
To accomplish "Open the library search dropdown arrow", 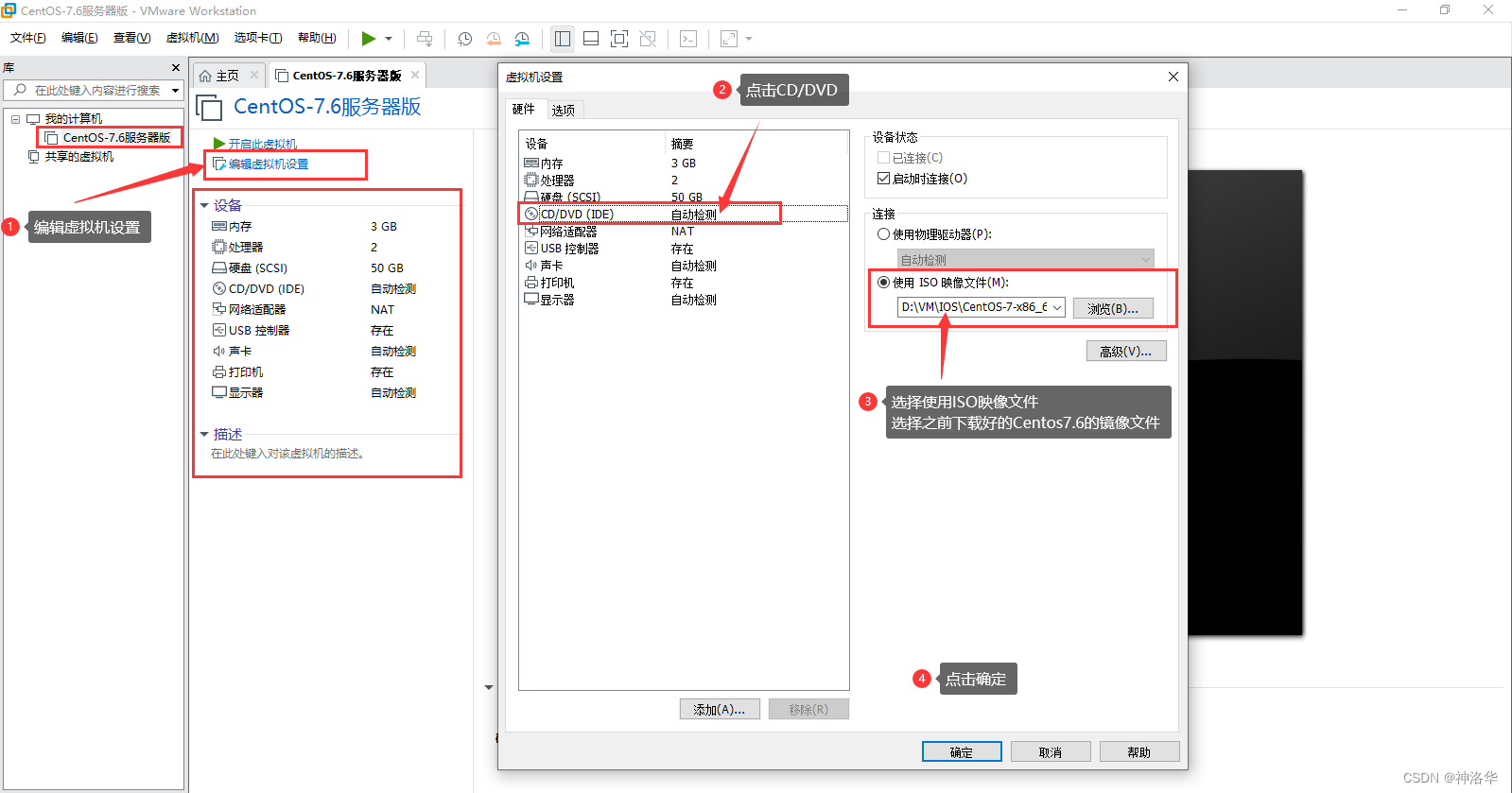I will (175, 91).
